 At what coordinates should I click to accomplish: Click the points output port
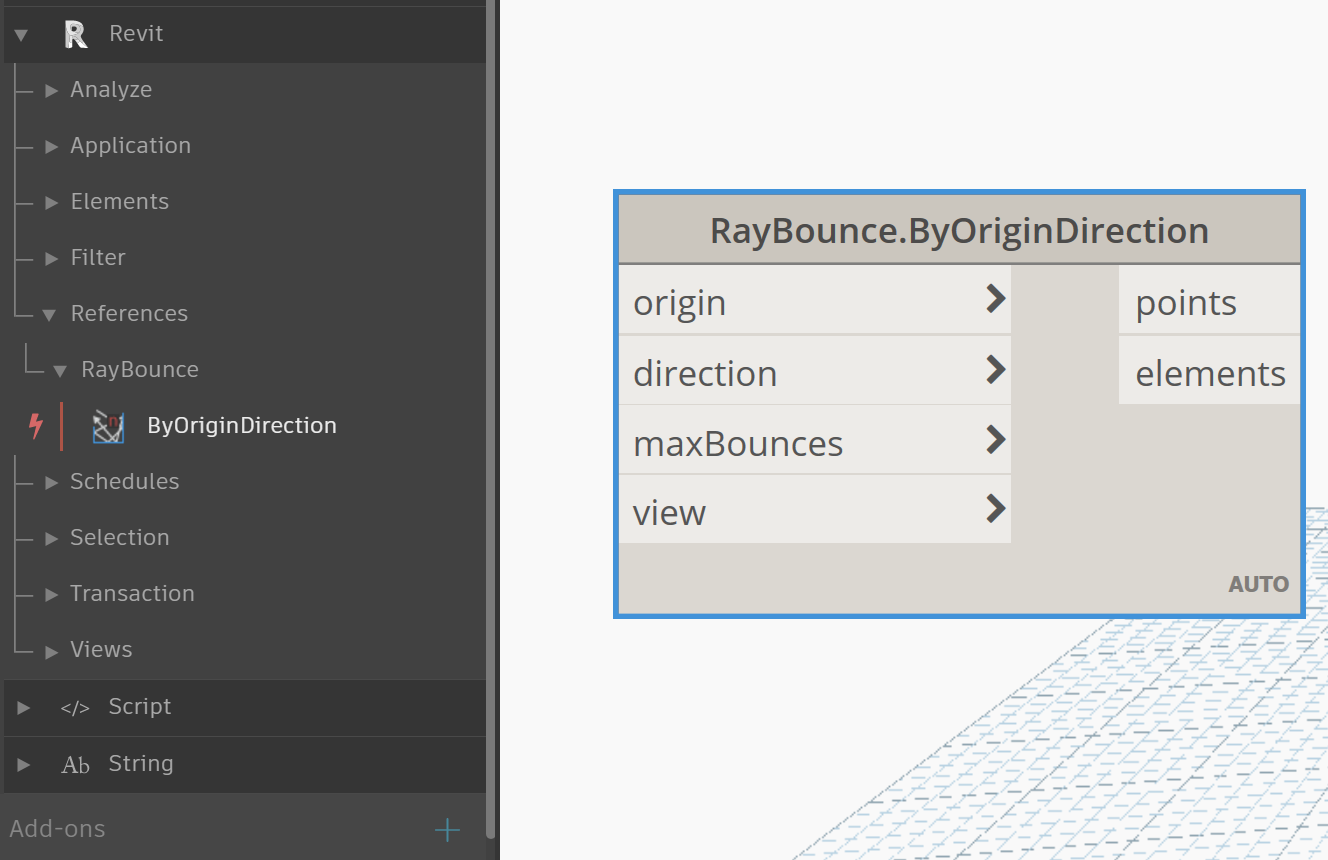click(x=1184, y=301)
